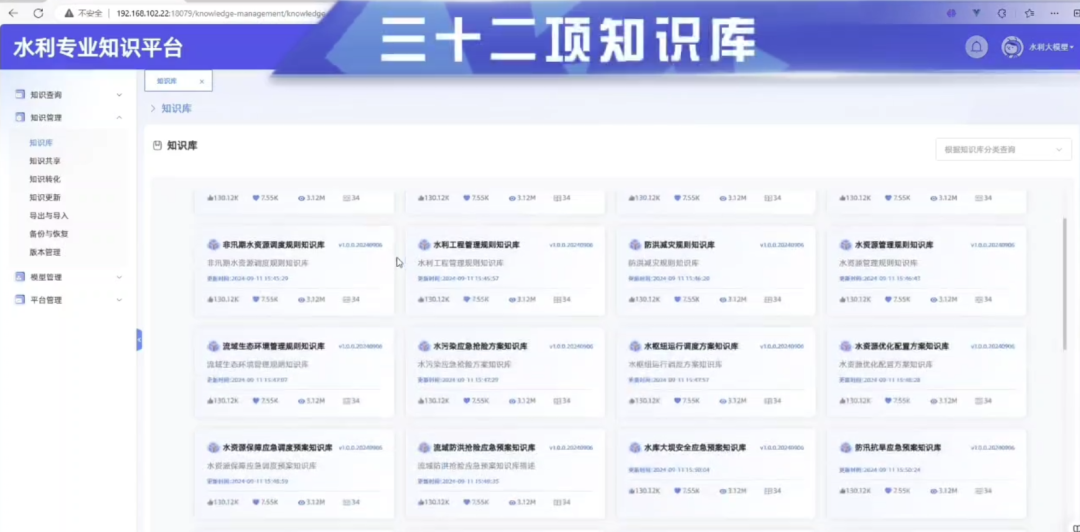The image size is (1080, 532).
Task: Open the 流域生态环境管理规则知识库 card title
Action: pyautogui.click(x=273, y=346)
